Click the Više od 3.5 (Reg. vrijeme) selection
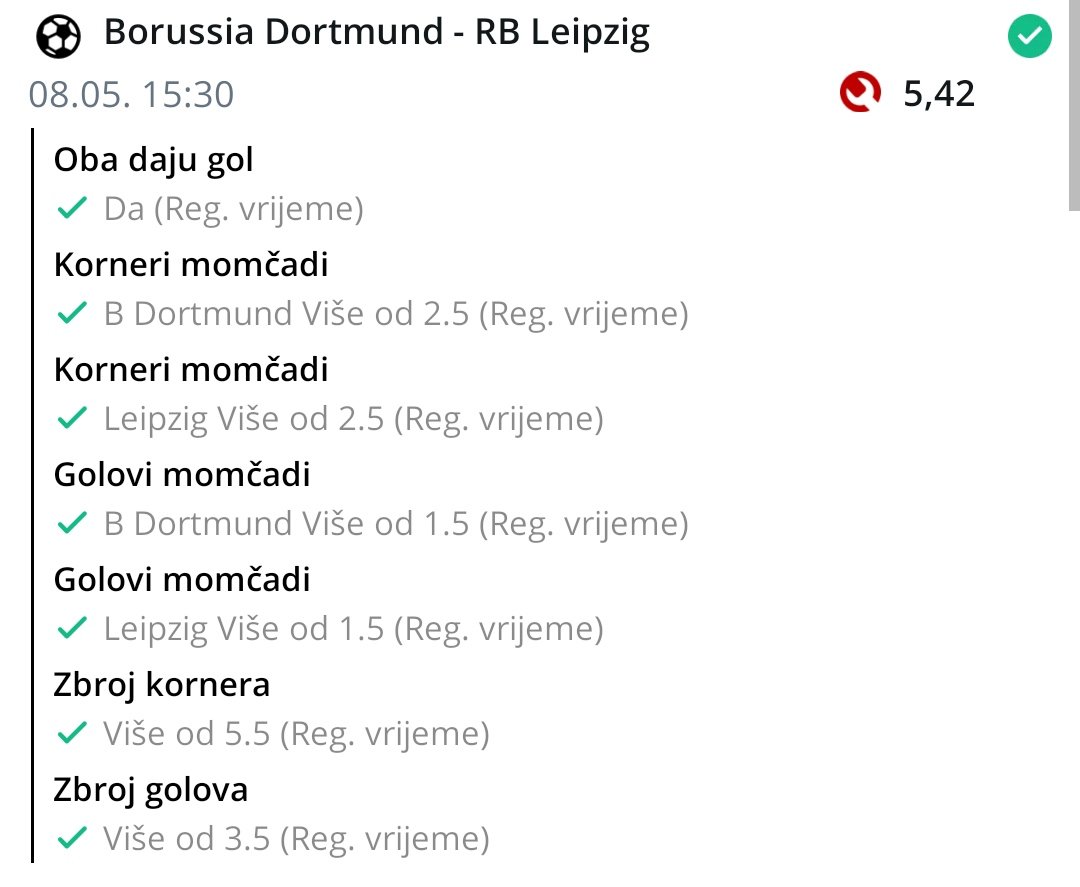This screenshot has width=1080, height=887. [296, 839]
